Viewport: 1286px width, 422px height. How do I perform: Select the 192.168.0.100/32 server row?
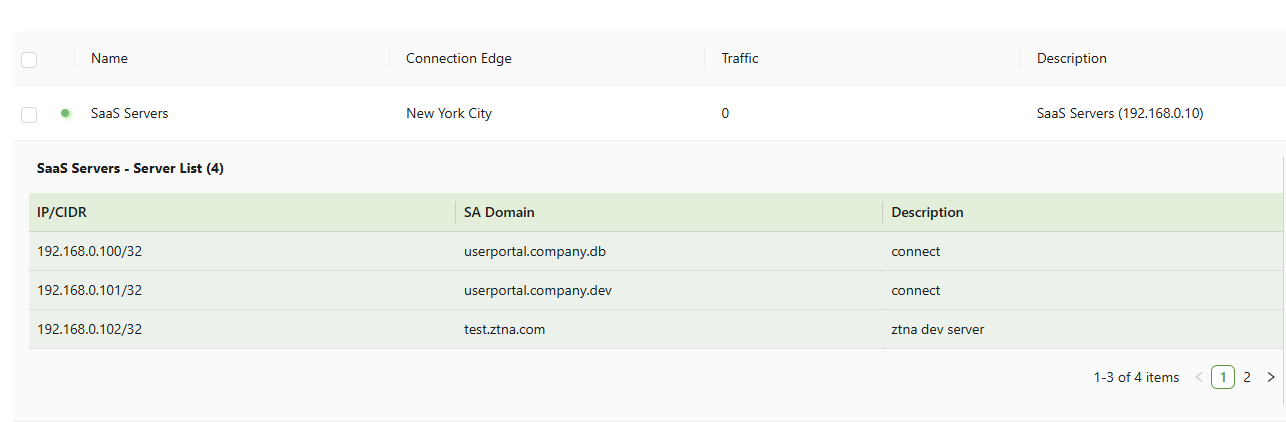click(x=89, y=251)
